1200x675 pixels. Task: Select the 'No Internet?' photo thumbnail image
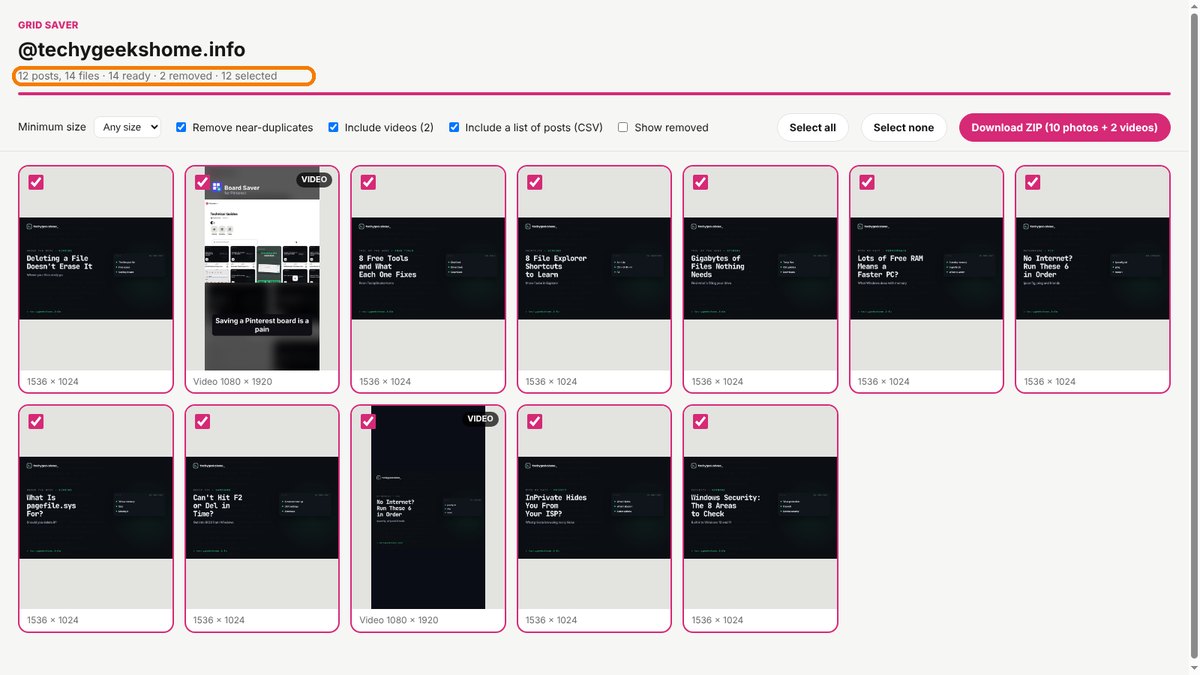coord(1092,268)
